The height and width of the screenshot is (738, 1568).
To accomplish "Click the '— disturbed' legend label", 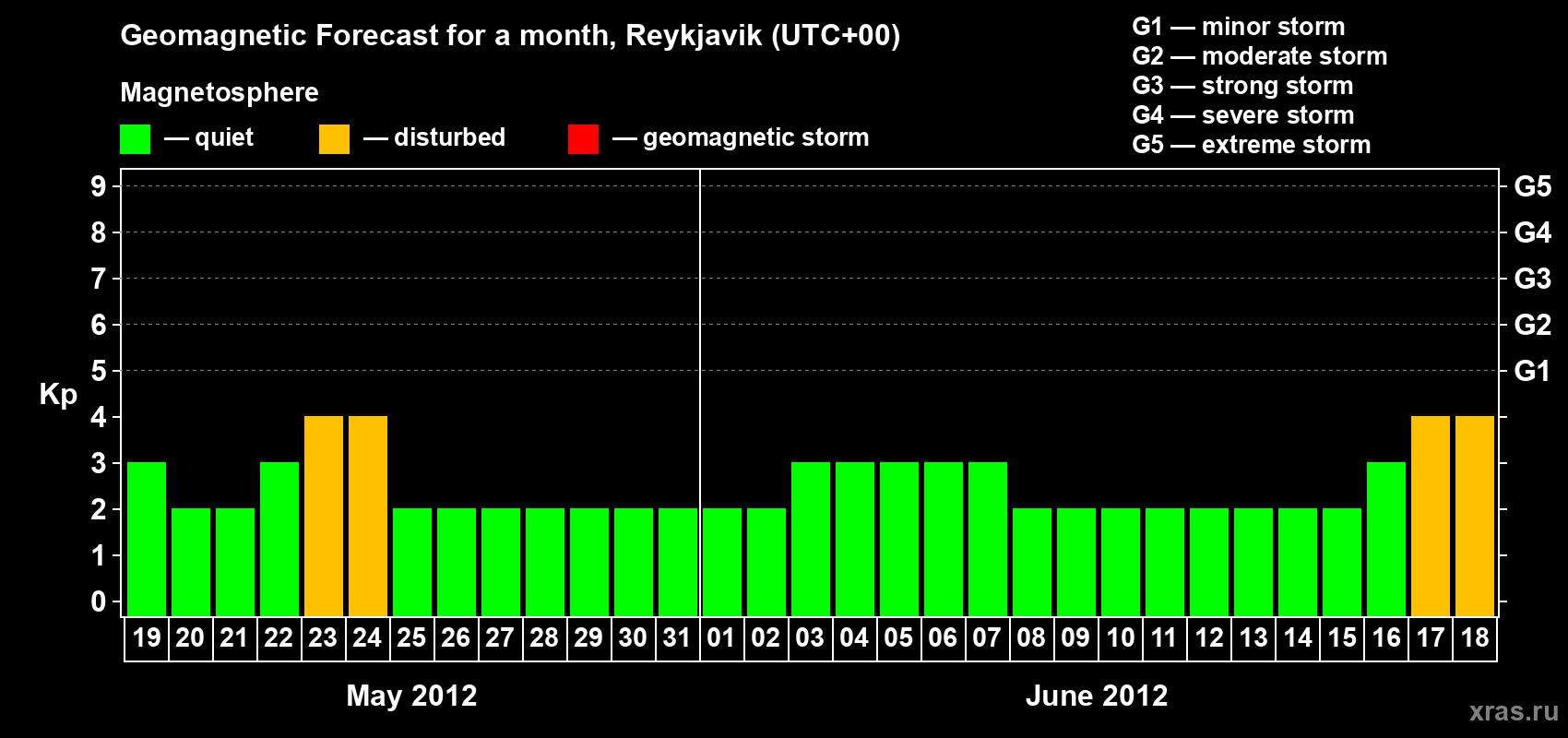I will pyautogui.click(x=434, y=137).
